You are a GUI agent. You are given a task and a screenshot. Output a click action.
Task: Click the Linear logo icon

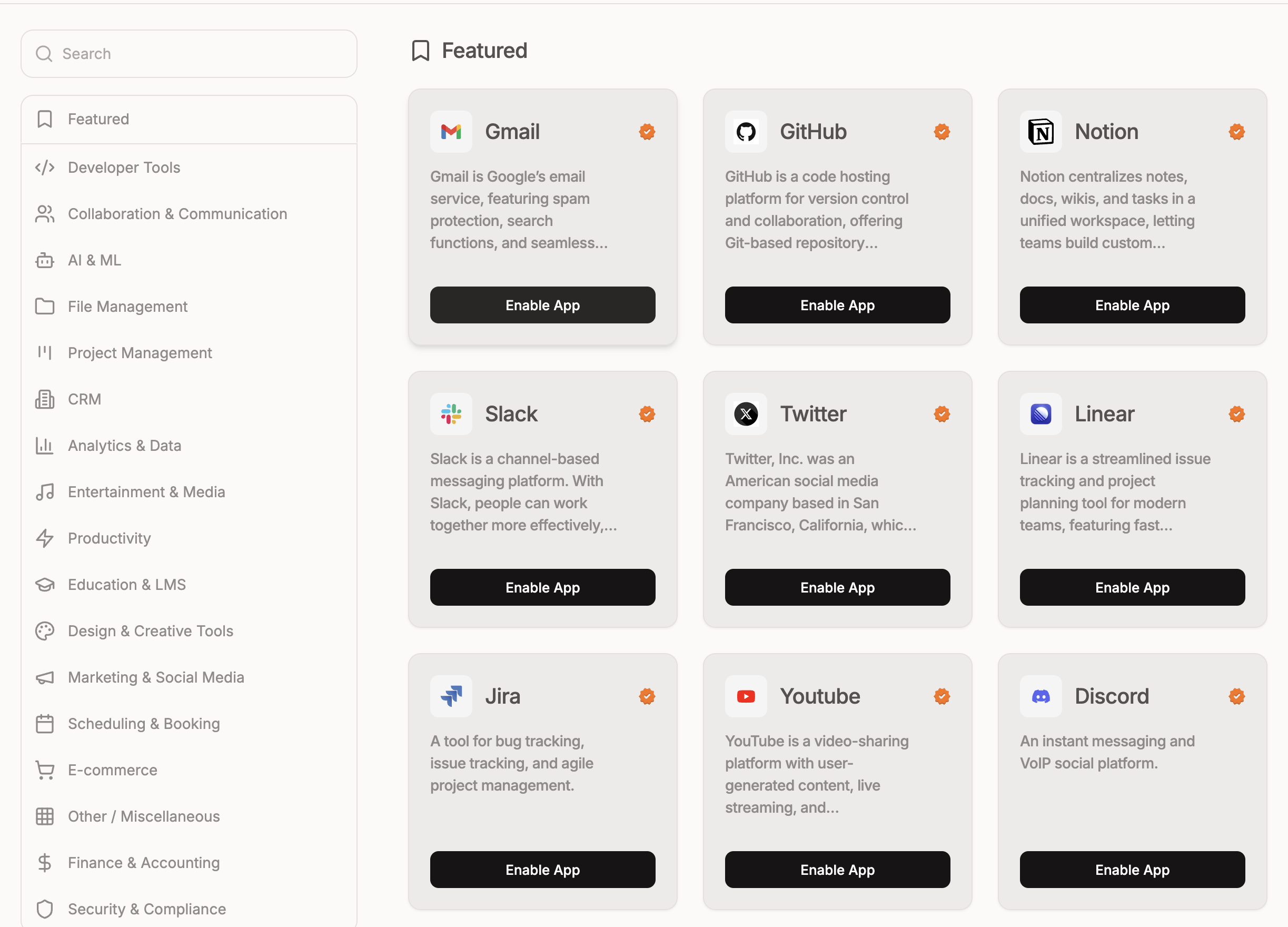pyautogui.click(x=1041, y=414)
